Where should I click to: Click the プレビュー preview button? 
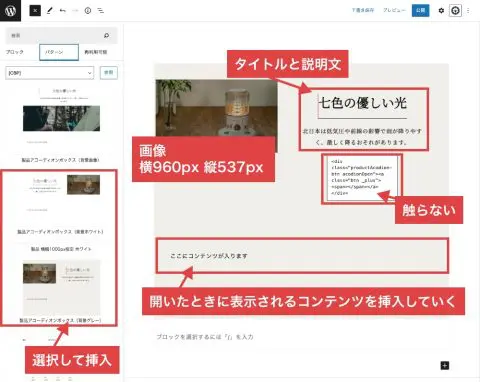point(394,10)
